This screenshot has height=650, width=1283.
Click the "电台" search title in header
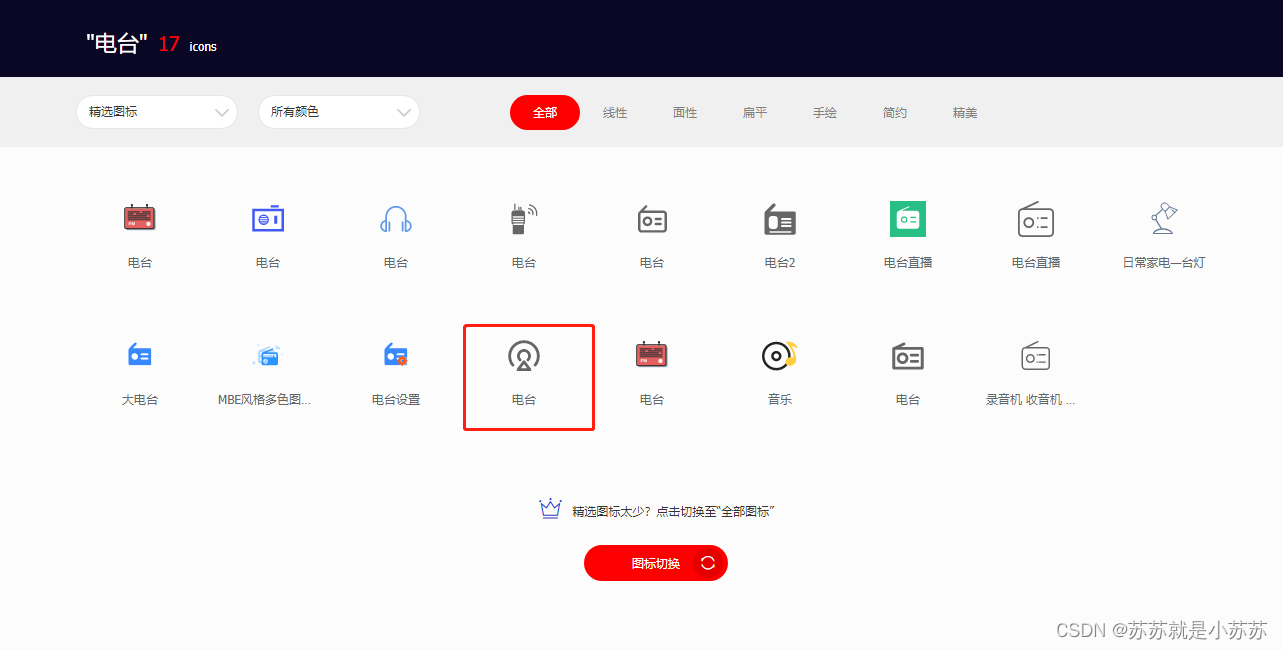point(117,43)
